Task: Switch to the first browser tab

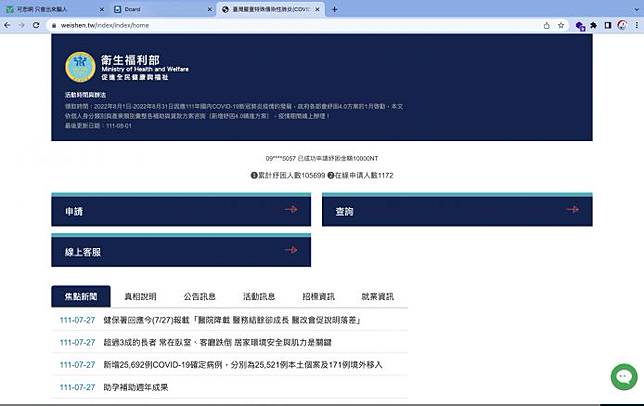Action: [x=54, y=9]
